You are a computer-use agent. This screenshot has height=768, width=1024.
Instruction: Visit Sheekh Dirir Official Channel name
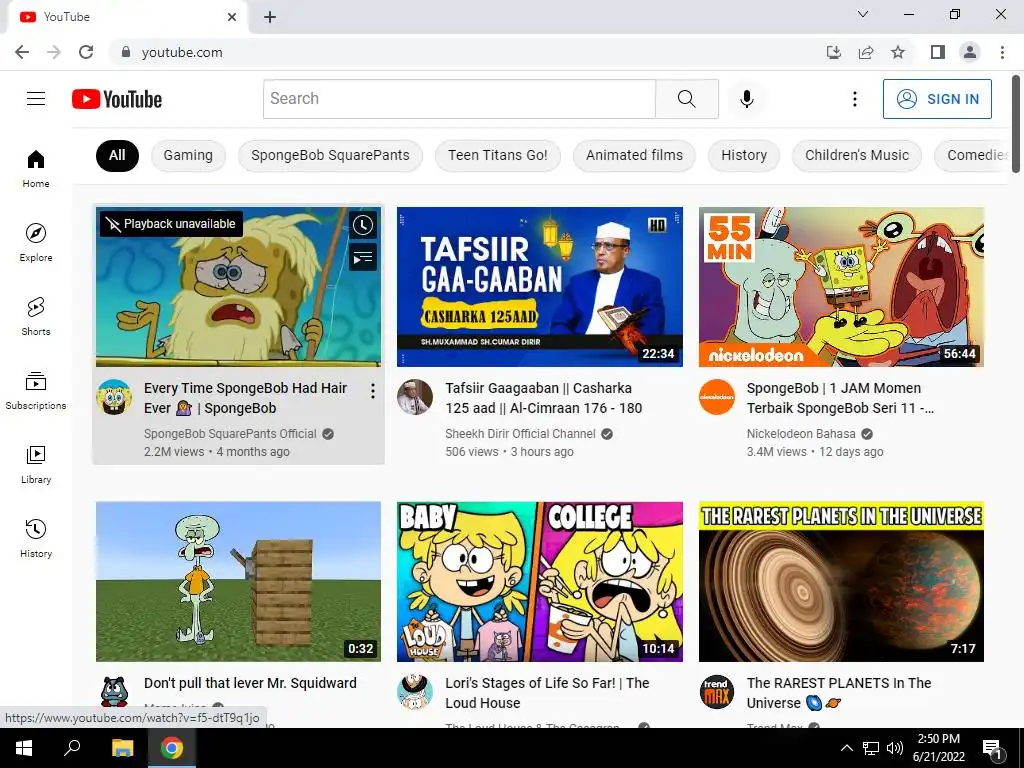pos(520,434)
